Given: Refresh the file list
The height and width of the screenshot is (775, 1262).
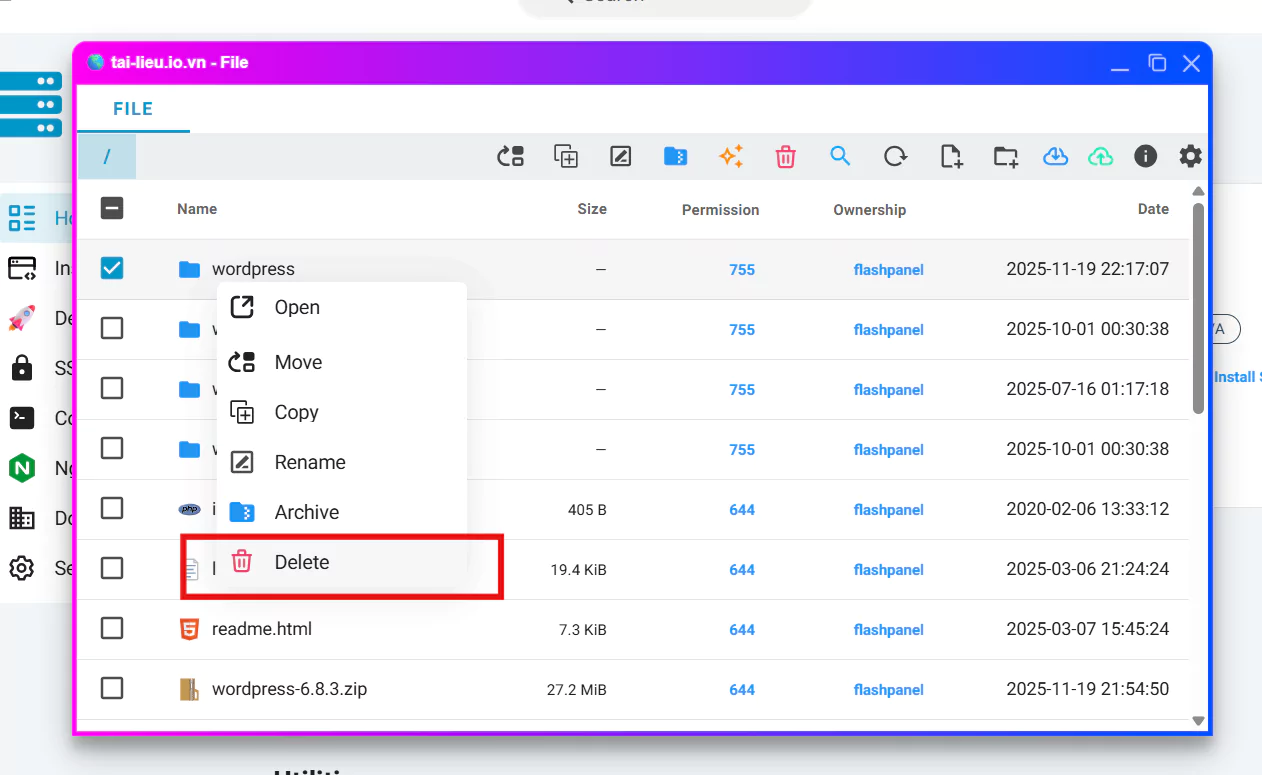Looking at the screenshot, I should pyautogui.click(x=895, y=156).
